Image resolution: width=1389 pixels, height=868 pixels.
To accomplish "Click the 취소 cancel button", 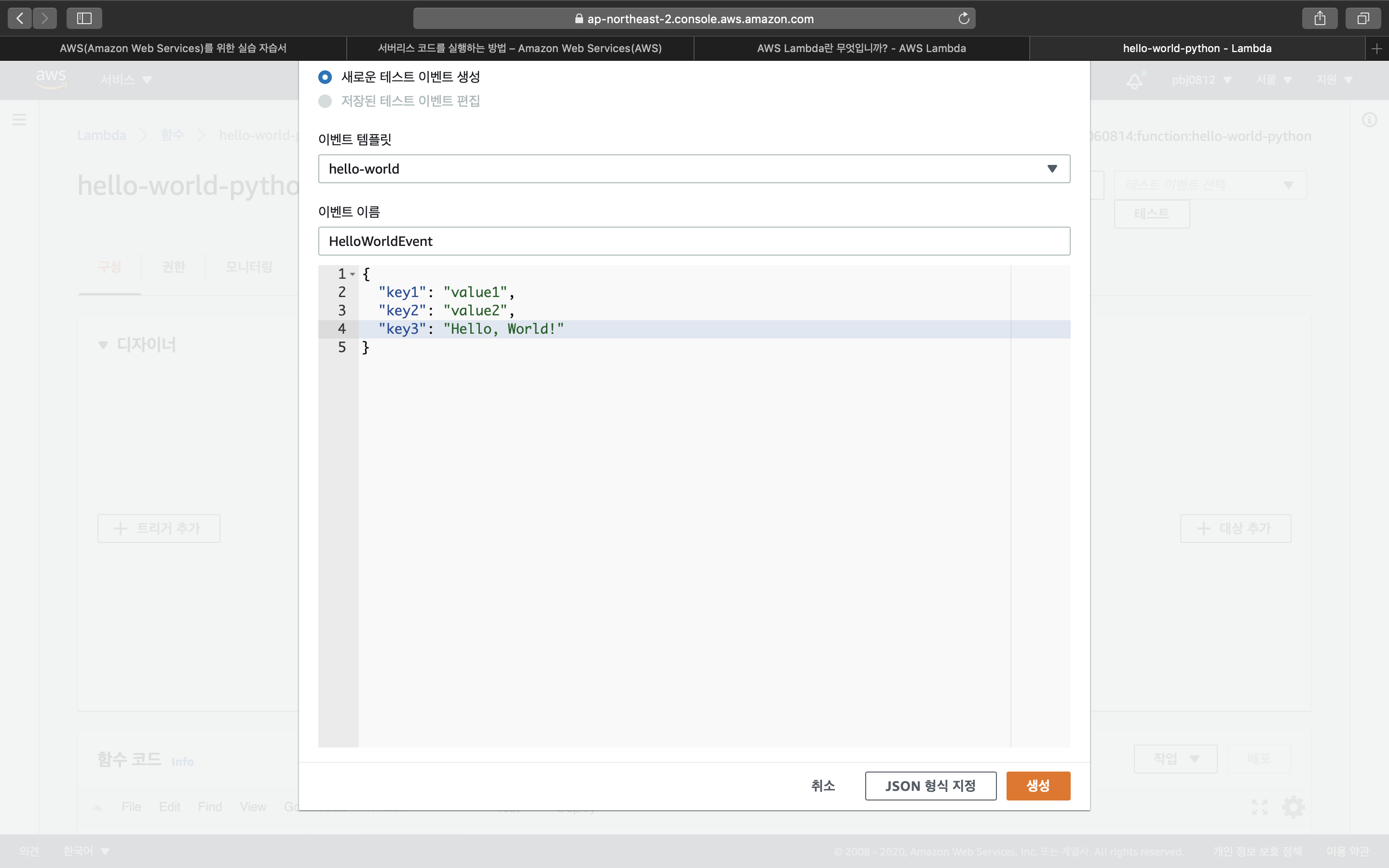I will 822,786.
